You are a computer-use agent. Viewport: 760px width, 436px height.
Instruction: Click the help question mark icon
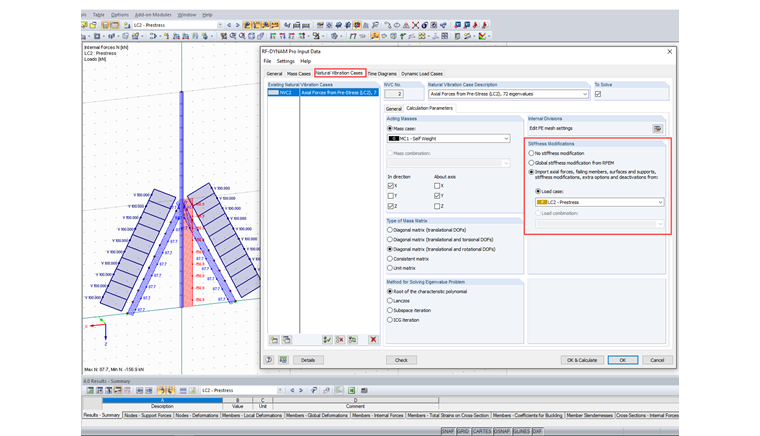point(270,360)
